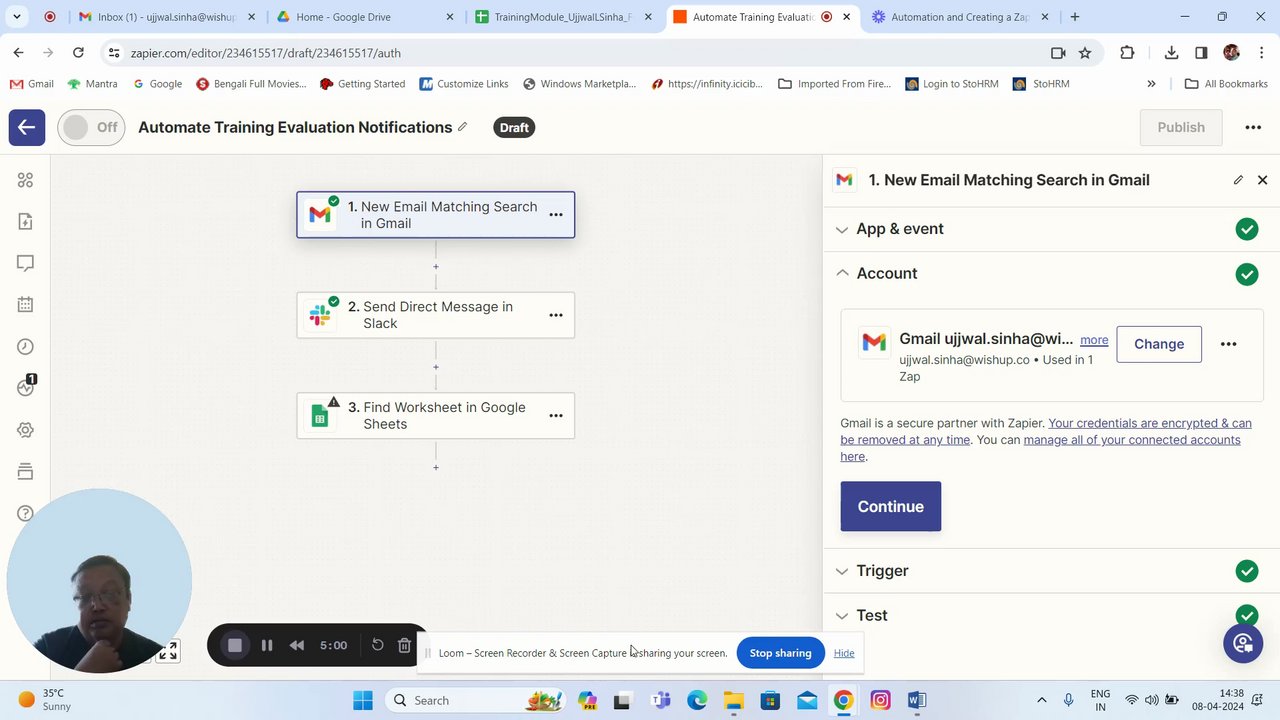
Task: Rewind the Loom recording
Action: click(297, 646)
